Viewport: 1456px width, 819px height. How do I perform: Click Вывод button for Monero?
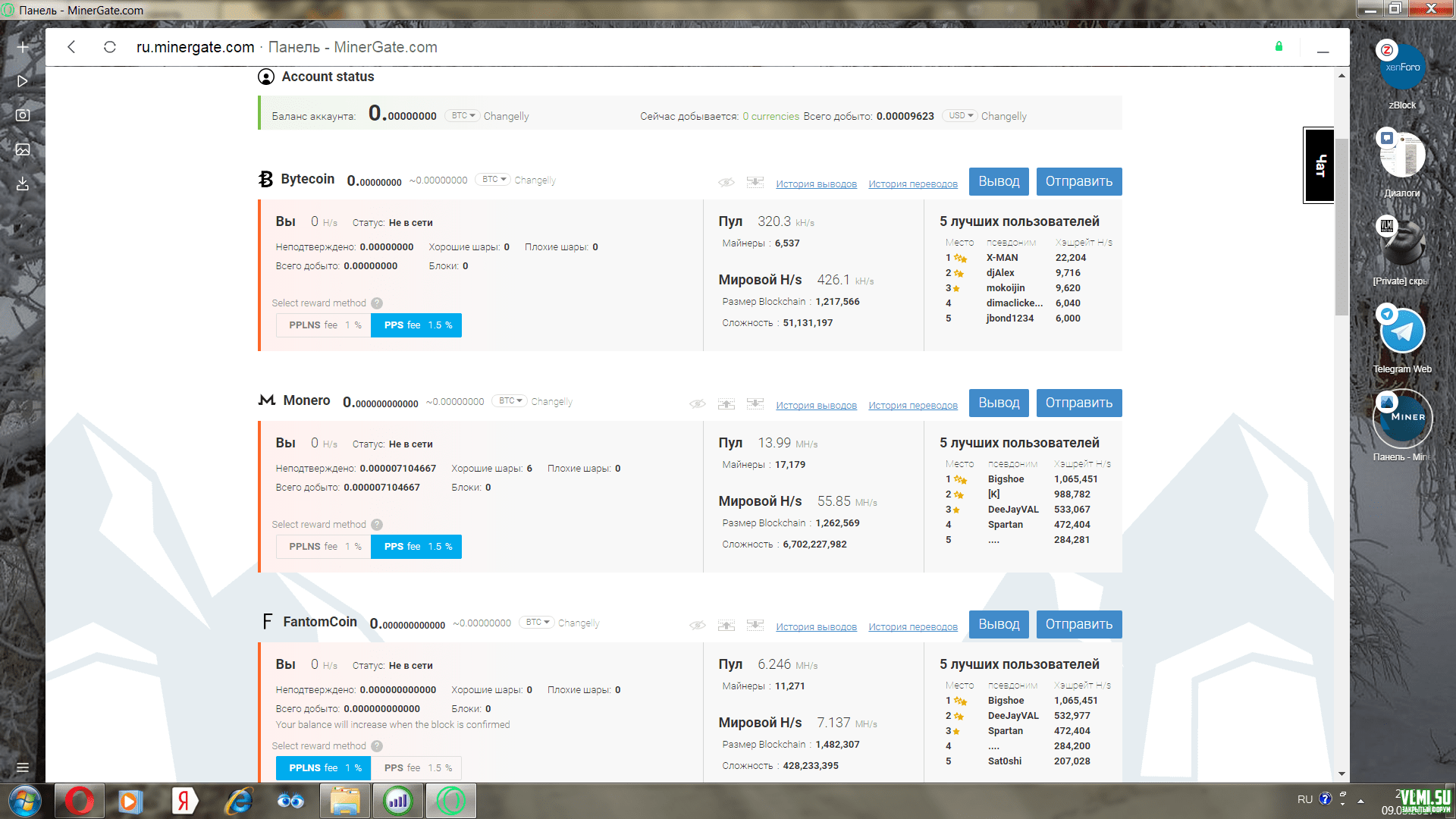[x=999, y=403]
